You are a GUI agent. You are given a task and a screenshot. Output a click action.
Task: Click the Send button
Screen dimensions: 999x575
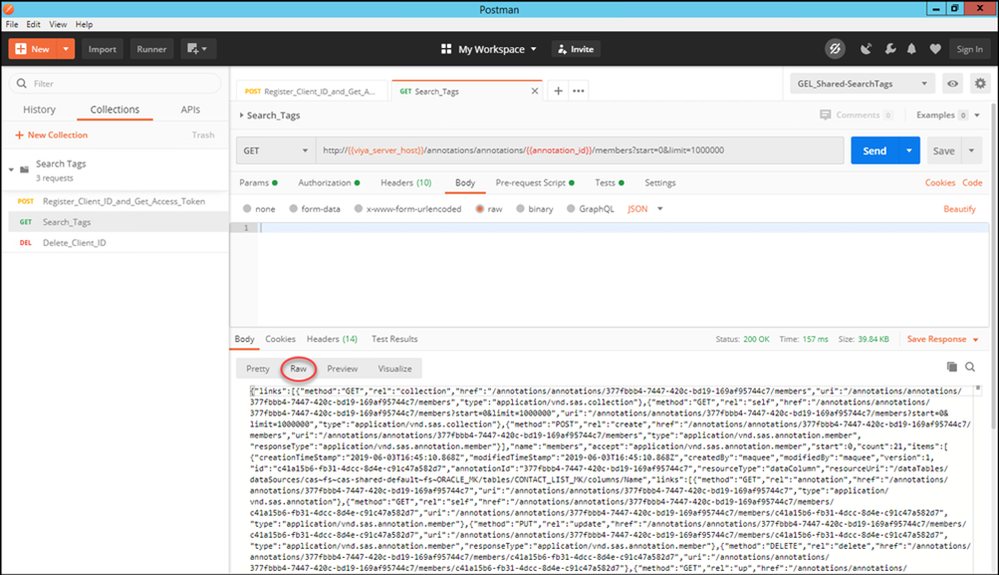pyautogui.click(x=875, y=150)
